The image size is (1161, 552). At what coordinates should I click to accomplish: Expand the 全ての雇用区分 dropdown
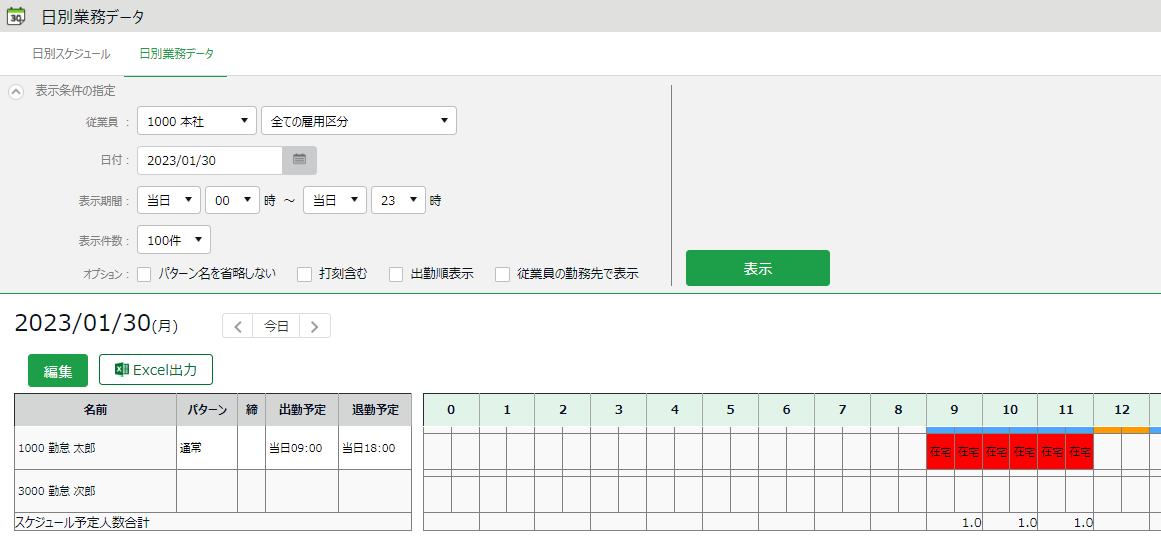[358, 121]
